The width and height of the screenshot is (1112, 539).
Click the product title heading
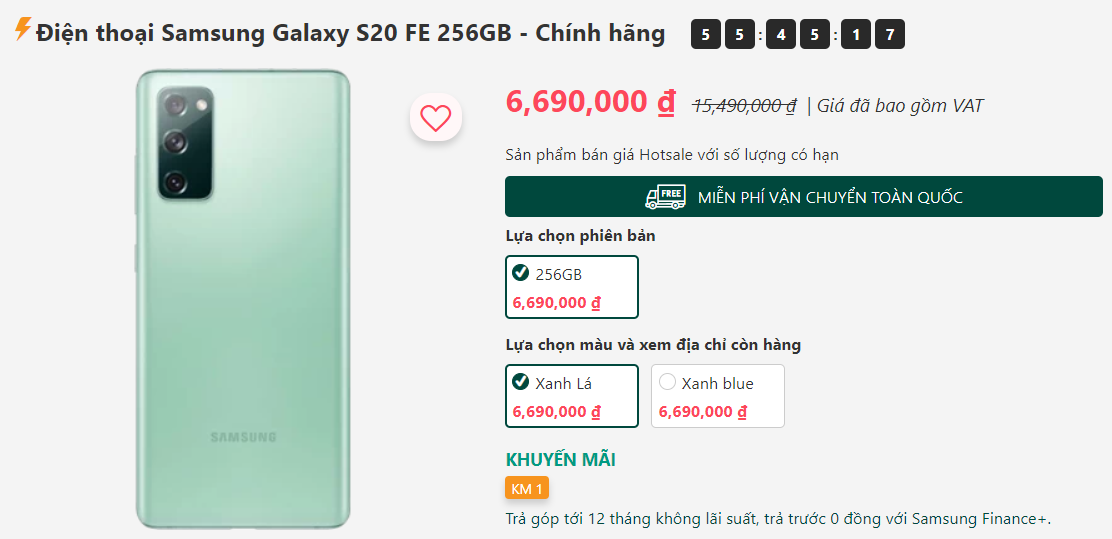350,33
